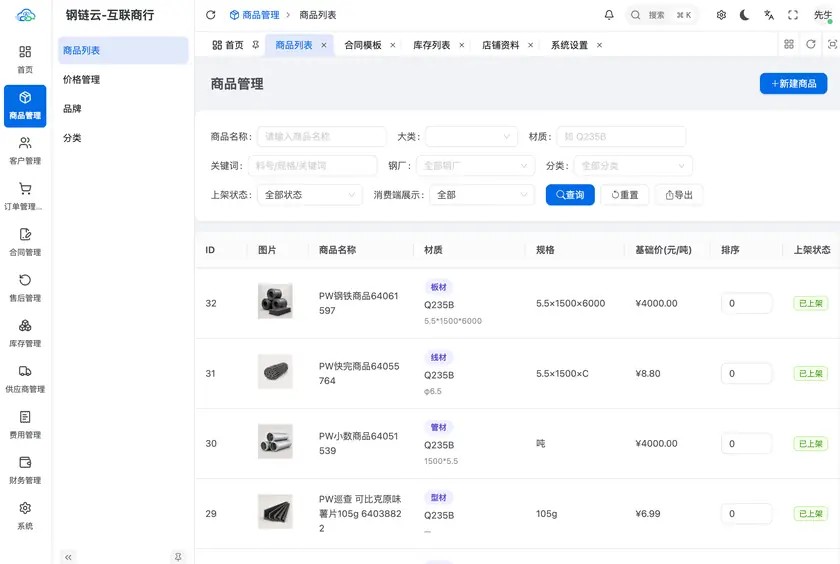
Task: Click the refresh icon beside breadcrumb
Action: (x=211, y=15)
